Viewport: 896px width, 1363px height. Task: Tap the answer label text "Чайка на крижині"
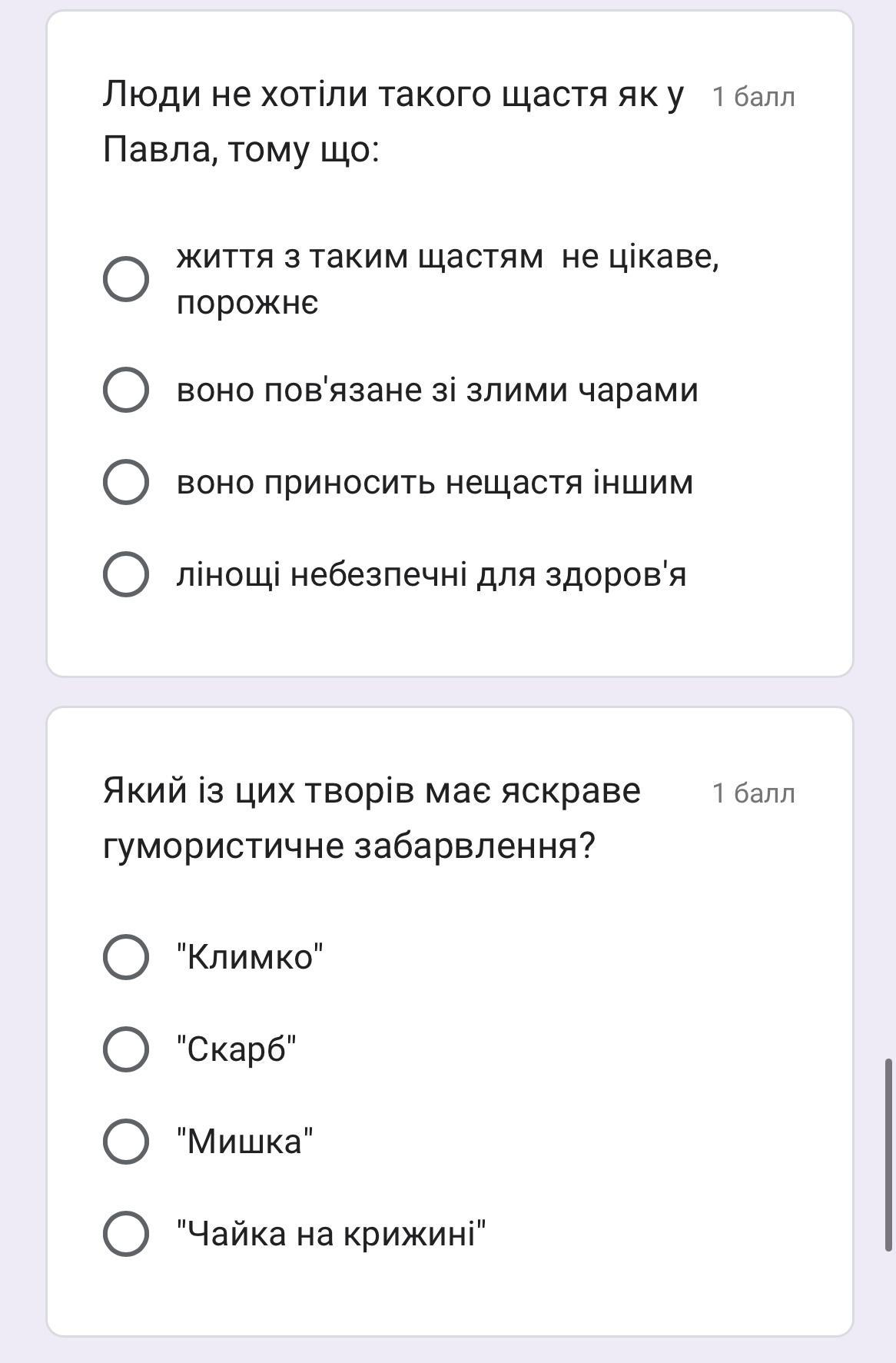pos(331,1234)
